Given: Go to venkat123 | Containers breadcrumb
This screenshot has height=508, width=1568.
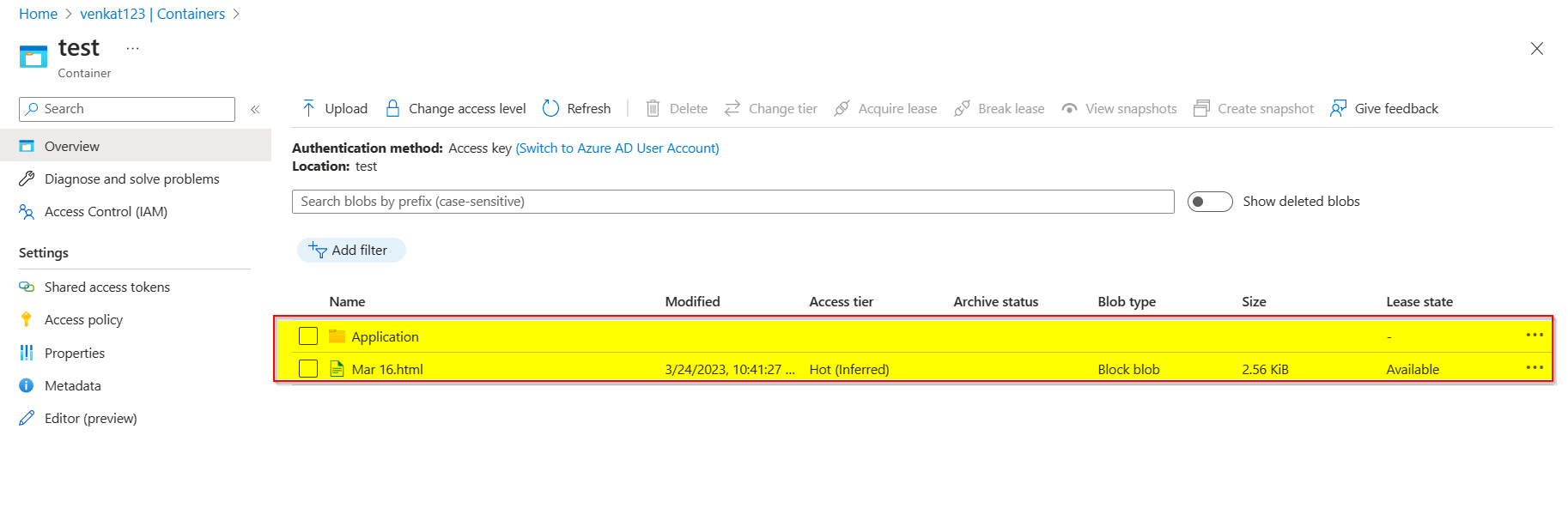Looking at the screenshot, I should (152, 14).
